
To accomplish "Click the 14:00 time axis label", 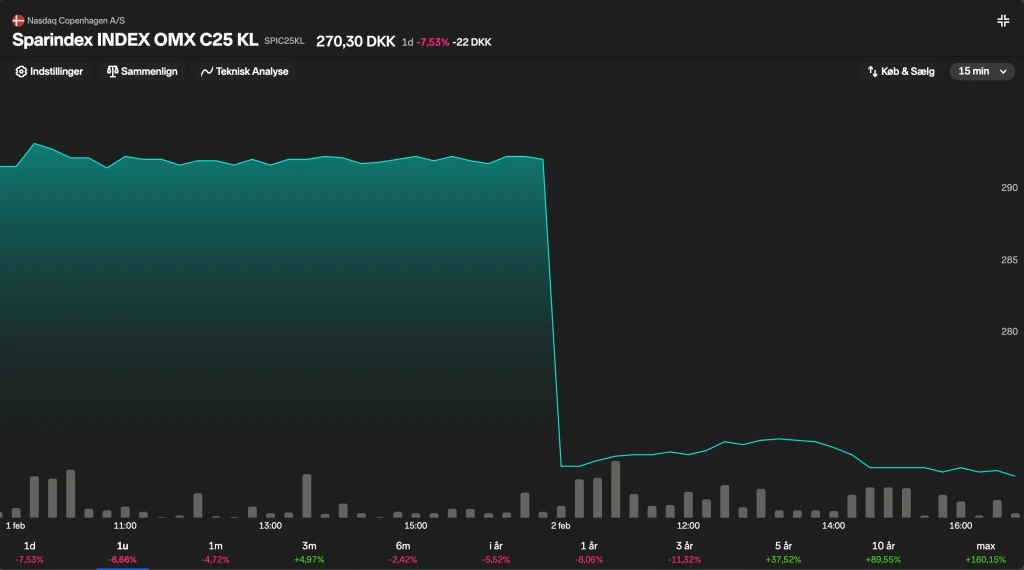I will pyautogui.click(x=833, y=526).
